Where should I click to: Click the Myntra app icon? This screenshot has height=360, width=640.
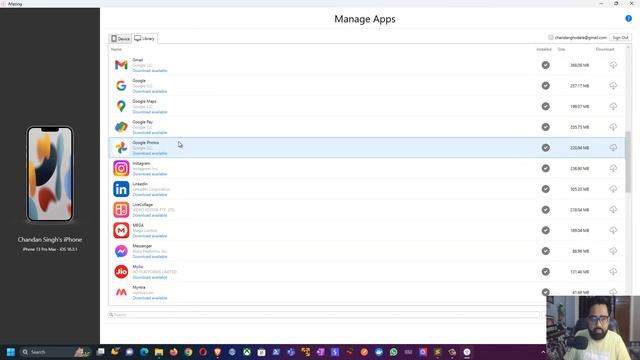(x=121, y=292)
